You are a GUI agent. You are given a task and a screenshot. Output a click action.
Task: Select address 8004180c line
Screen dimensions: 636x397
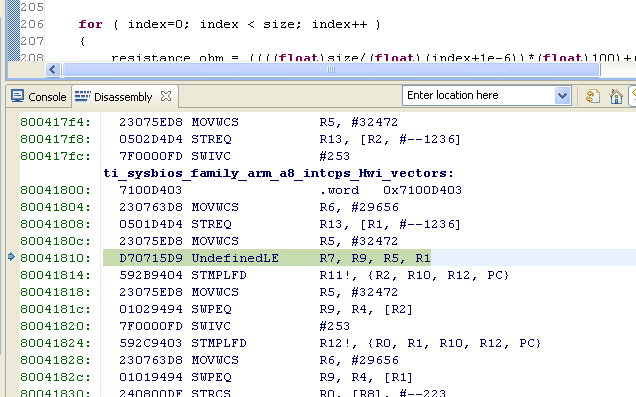click(56, 241)
